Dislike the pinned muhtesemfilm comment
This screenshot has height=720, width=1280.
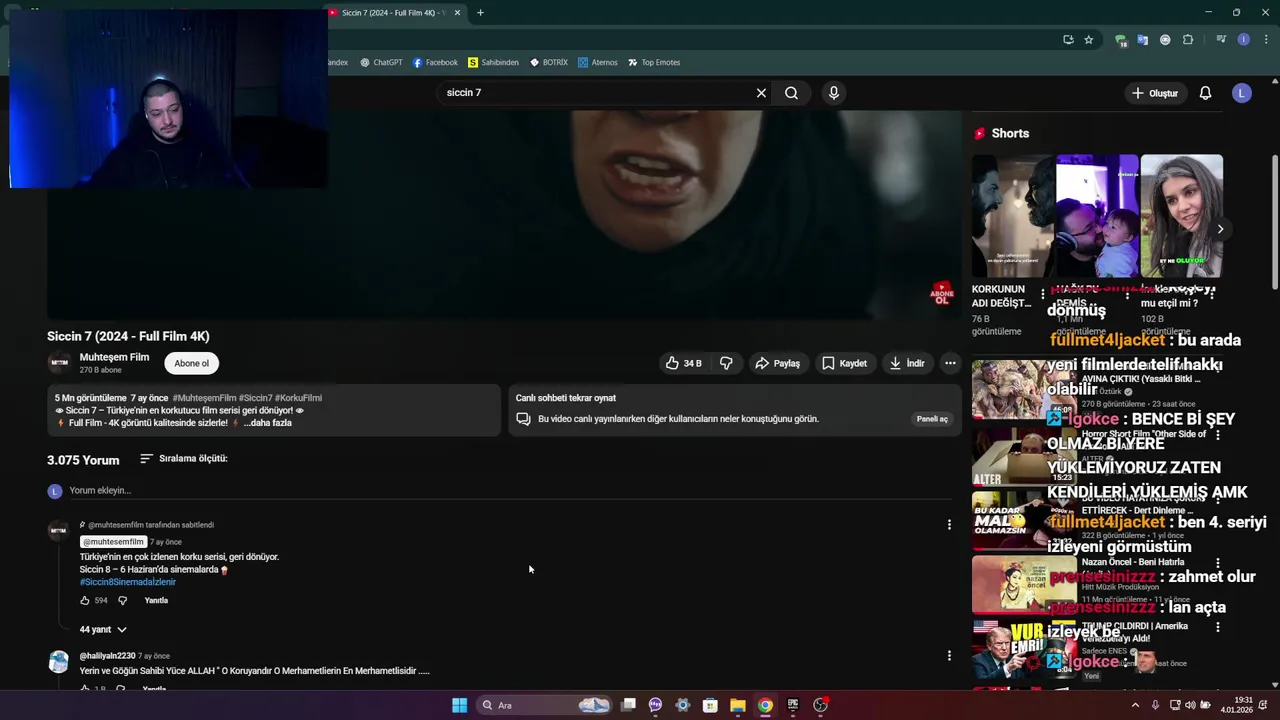click(122, 601)
